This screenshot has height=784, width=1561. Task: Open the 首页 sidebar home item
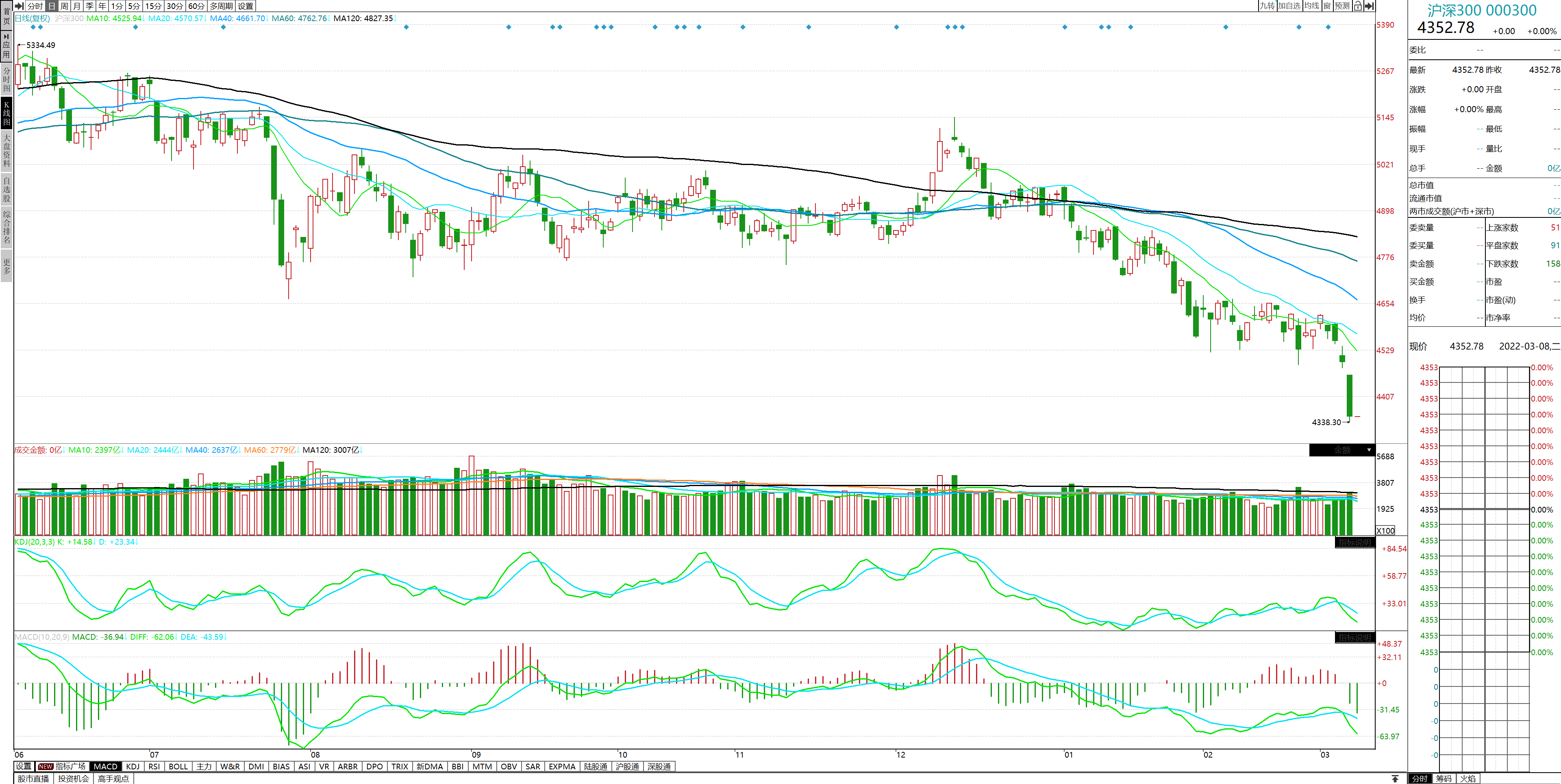(6, 16)
